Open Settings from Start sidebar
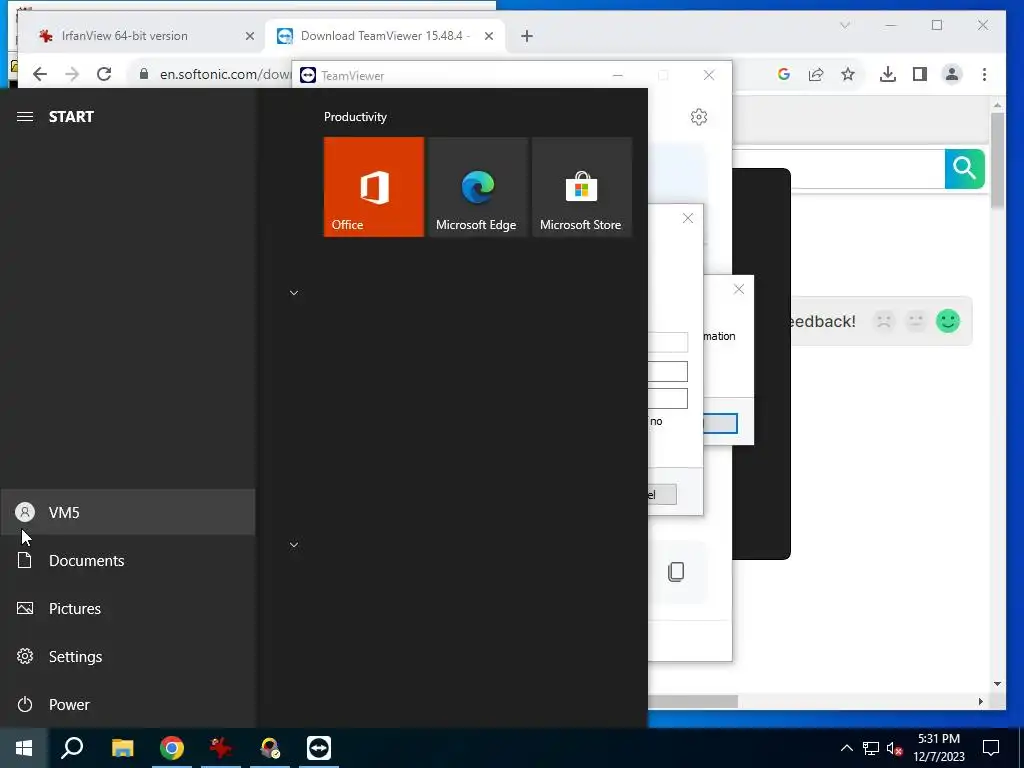Image resolution: width=1024 pixels, height=768 pixels. (x=127, y=656)
